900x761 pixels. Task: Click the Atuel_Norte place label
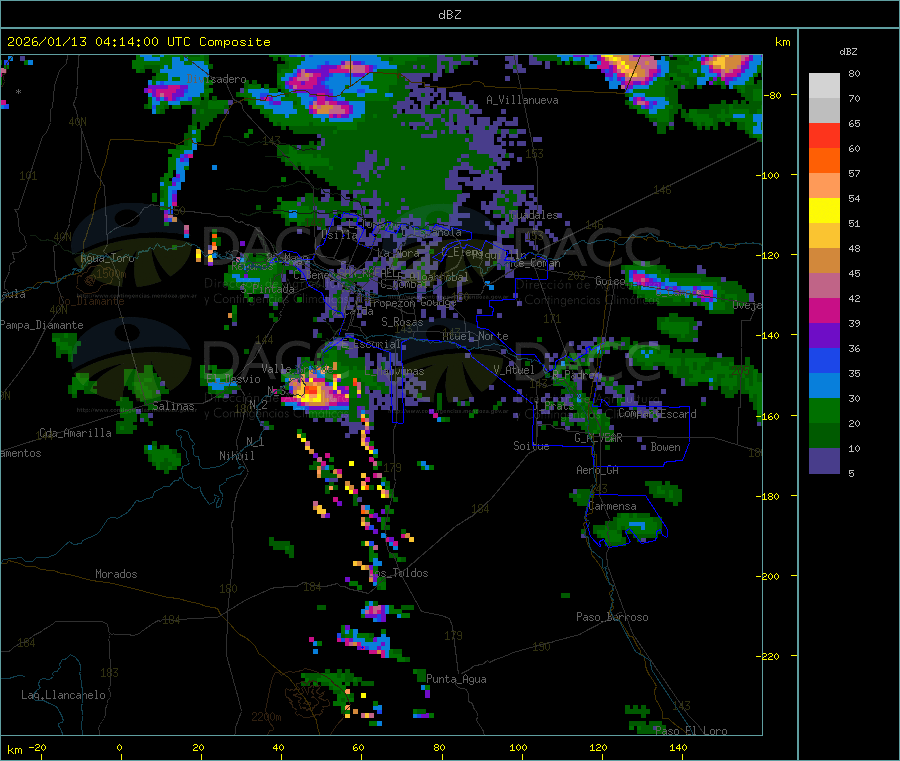(x=475, y=336)
